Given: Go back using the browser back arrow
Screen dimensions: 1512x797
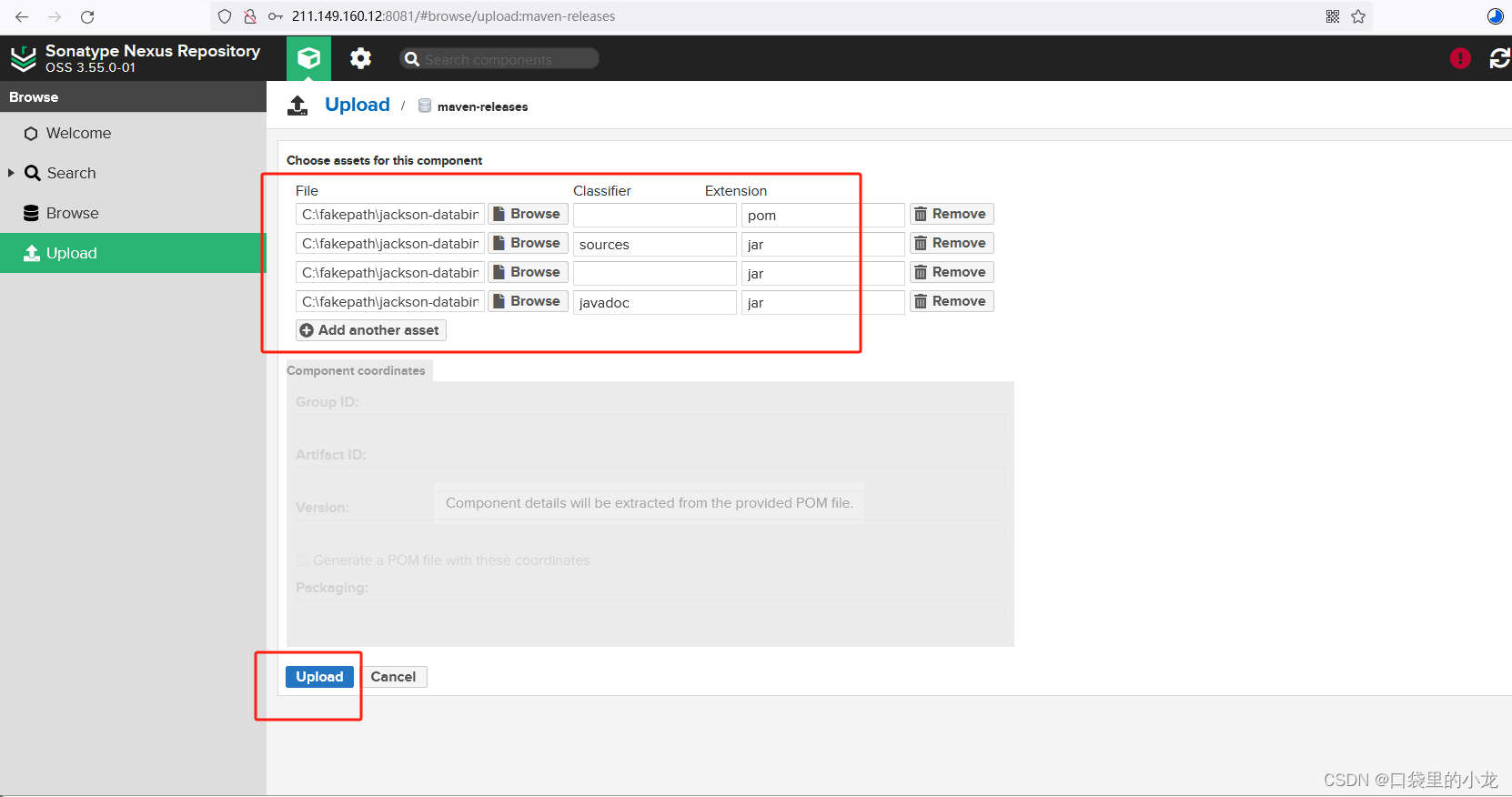Looking at the screenshot, I should point(22,16).
